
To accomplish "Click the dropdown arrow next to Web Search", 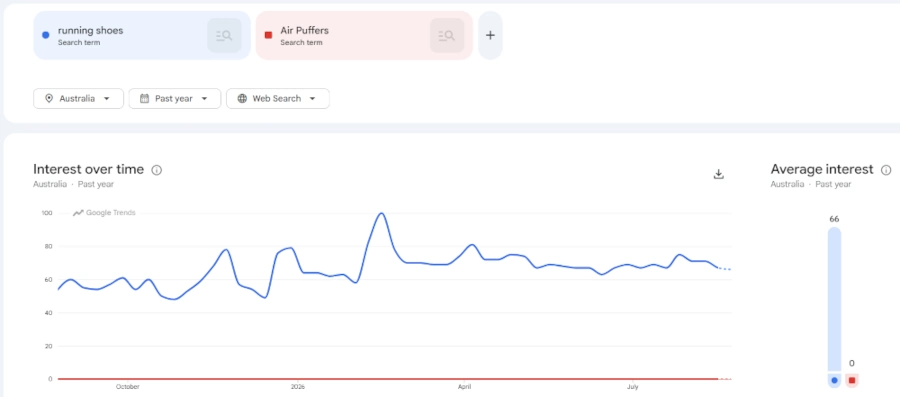I will pos(313,99).
